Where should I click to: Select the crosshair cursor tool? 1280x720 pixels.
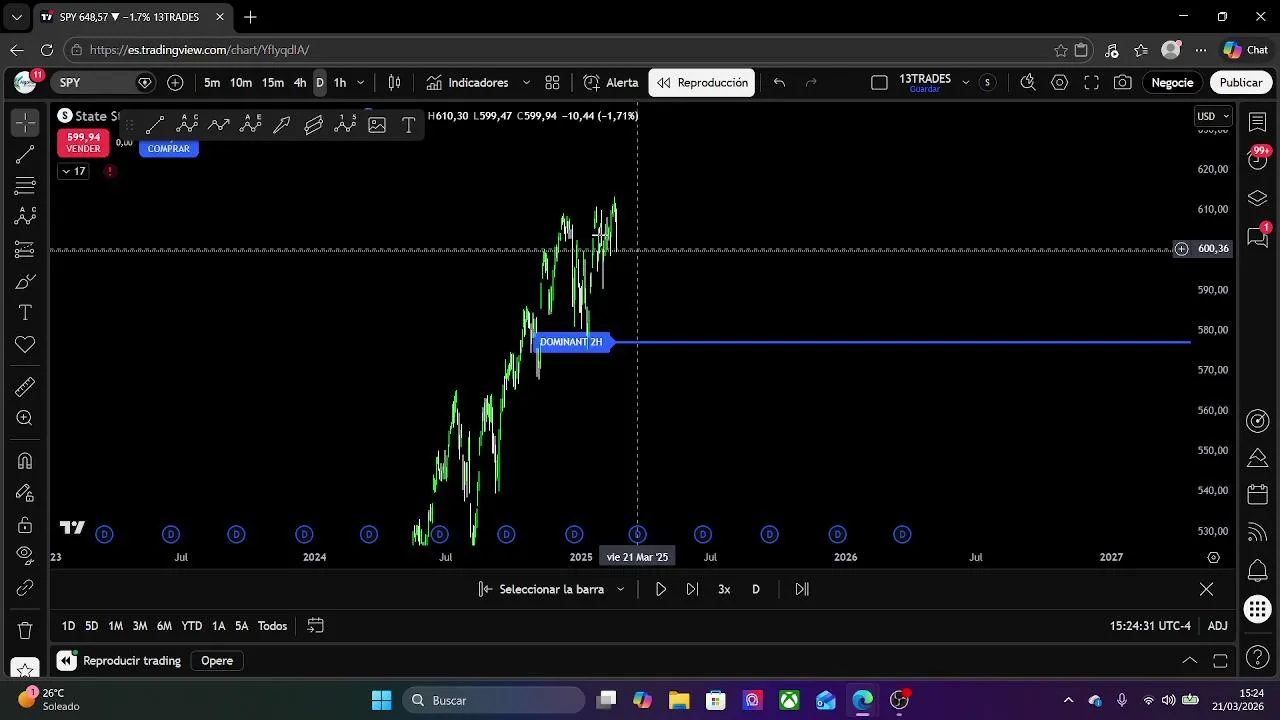pos(25,122)
